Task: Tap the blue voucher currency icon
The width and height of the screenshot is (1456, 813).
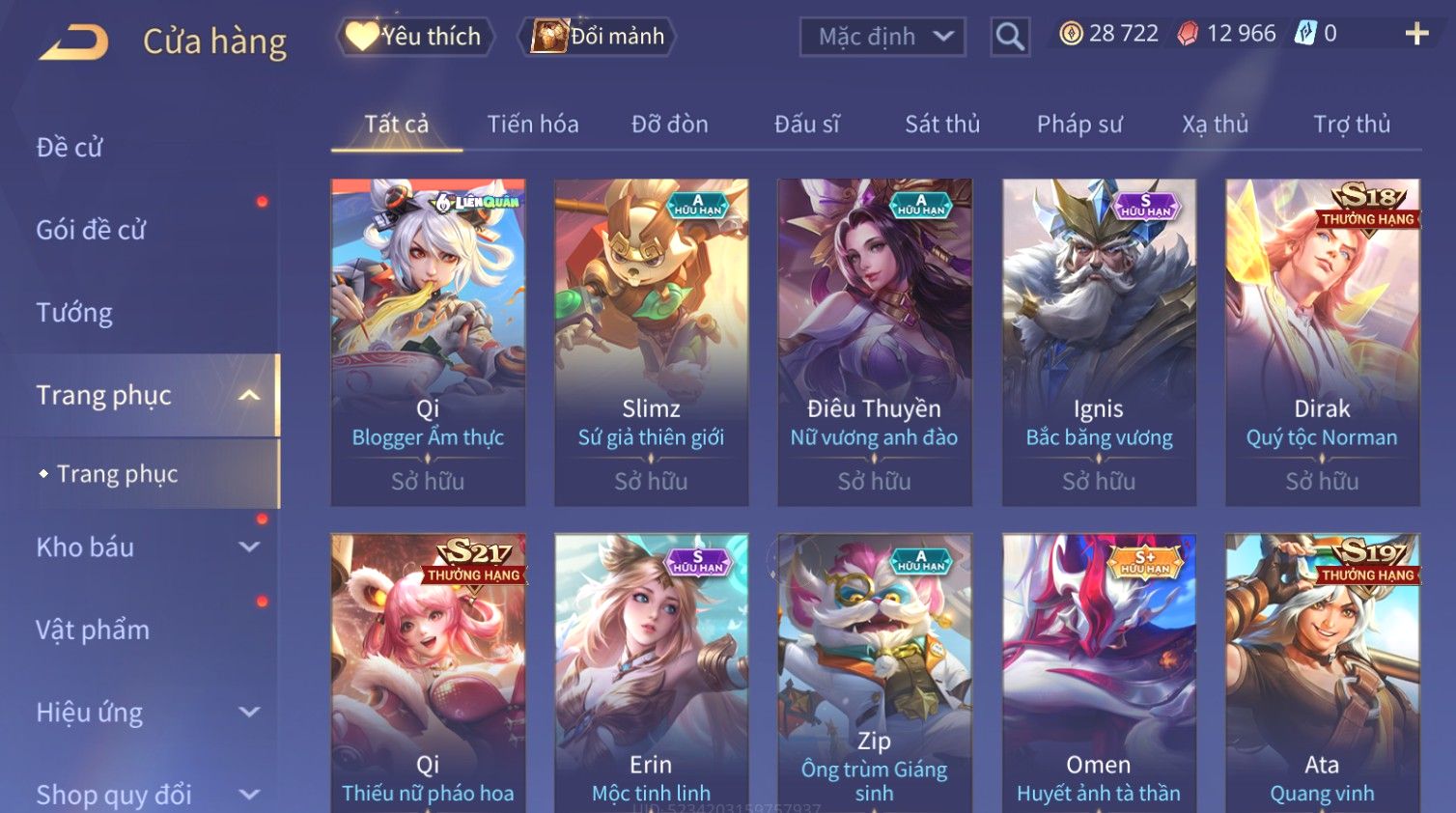Action: pyautogui.click(x=1305, y=33)
